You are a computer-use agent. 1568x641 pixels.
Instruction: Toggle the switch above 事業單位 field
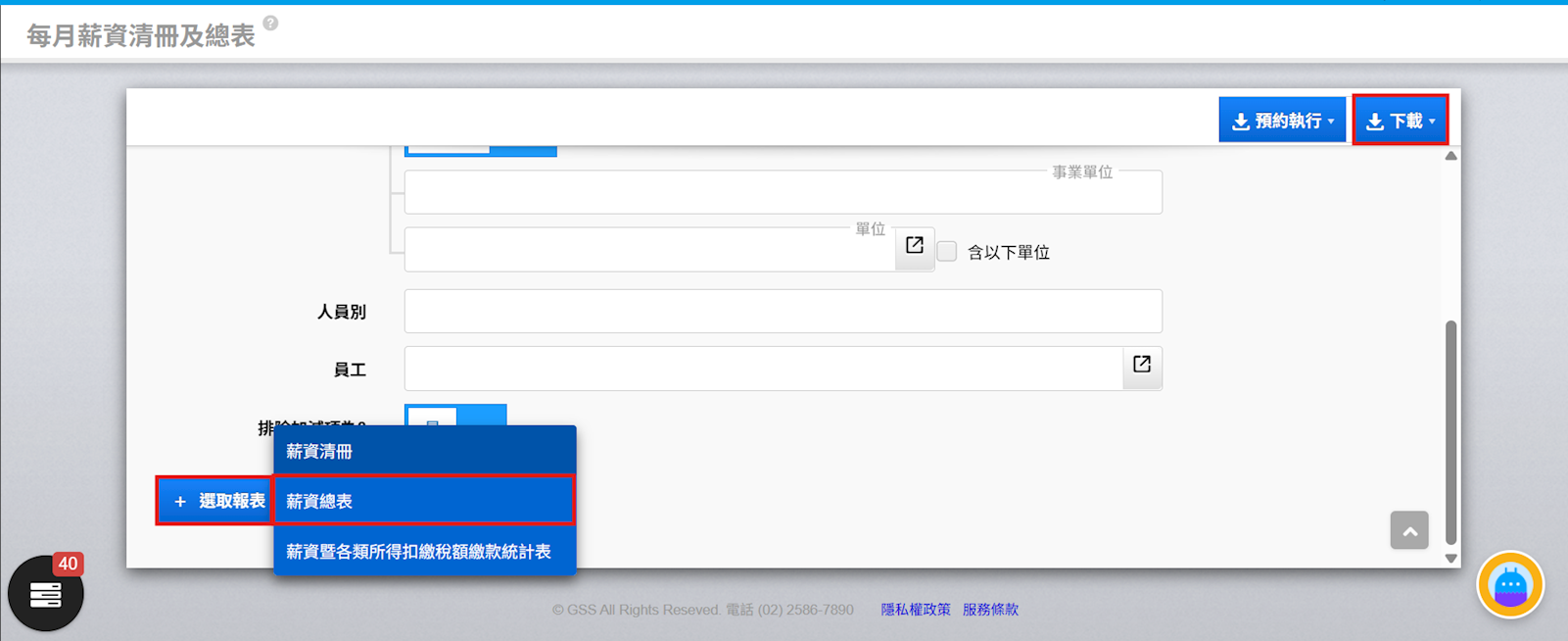480,150
